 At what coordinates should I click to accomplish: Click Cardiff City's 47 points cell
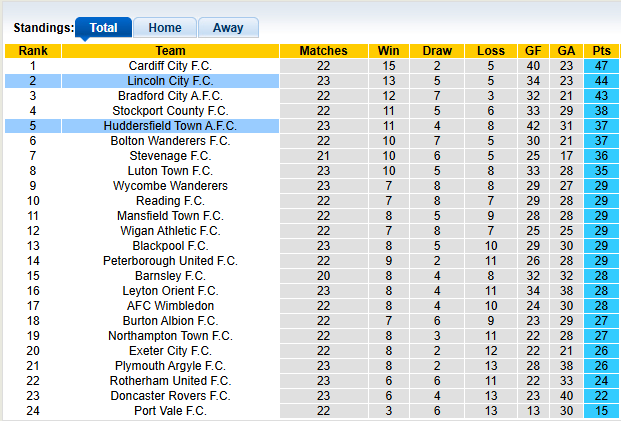(x=601, y=66)
